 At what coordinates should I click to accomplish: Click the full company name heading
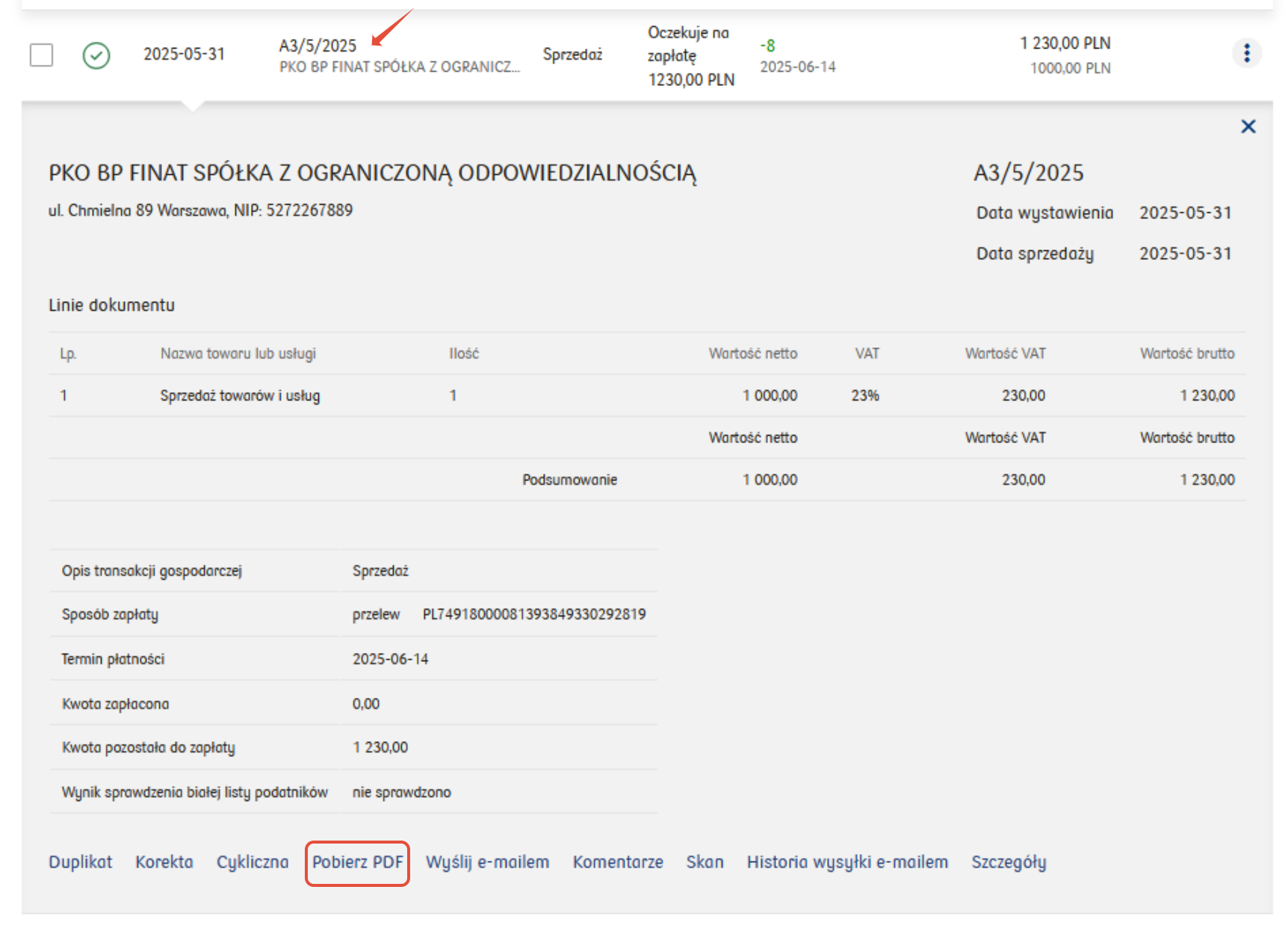tap(373, 173)
